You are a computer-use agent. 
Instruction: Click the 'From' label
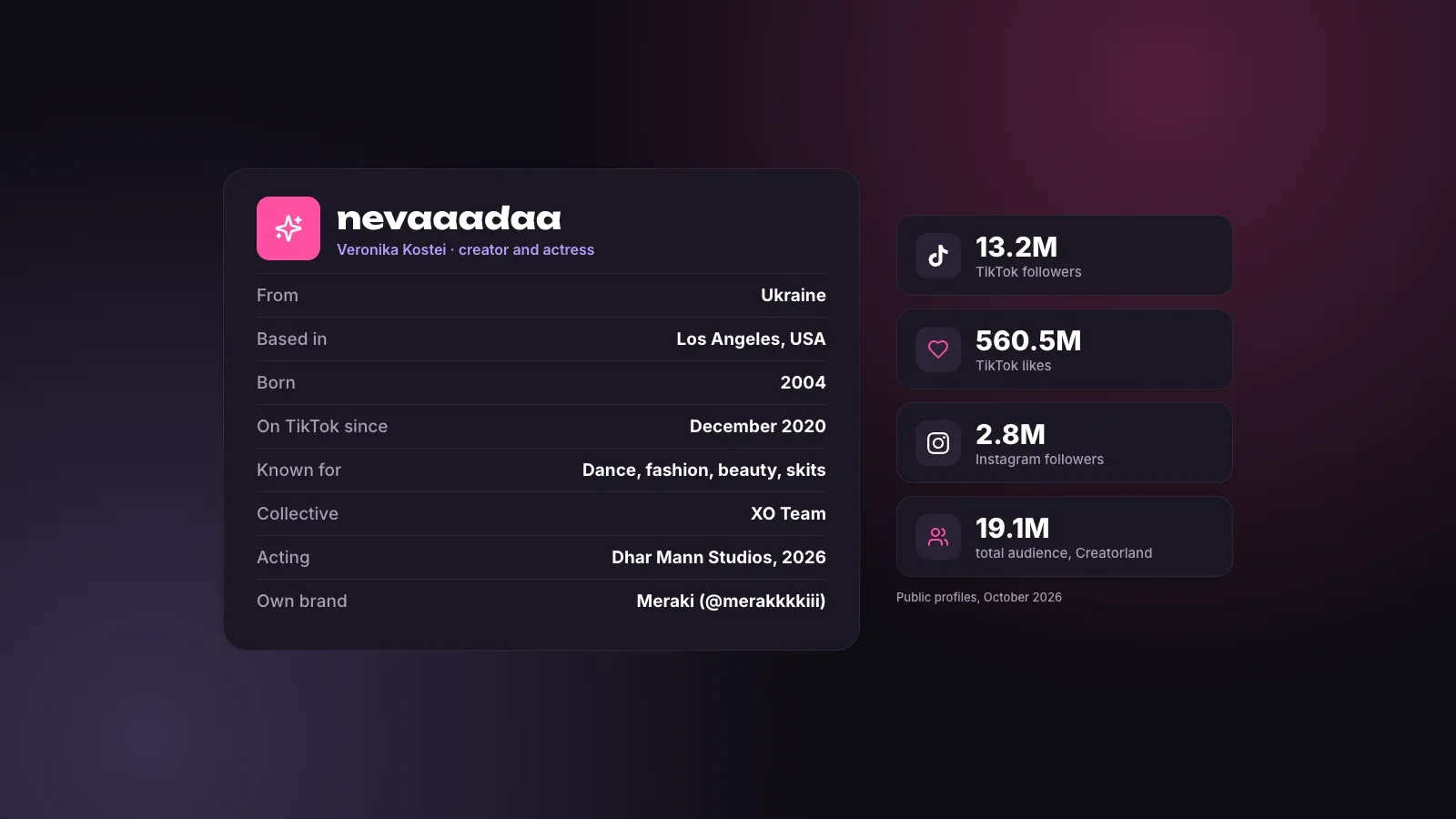[x=278, y=295]
